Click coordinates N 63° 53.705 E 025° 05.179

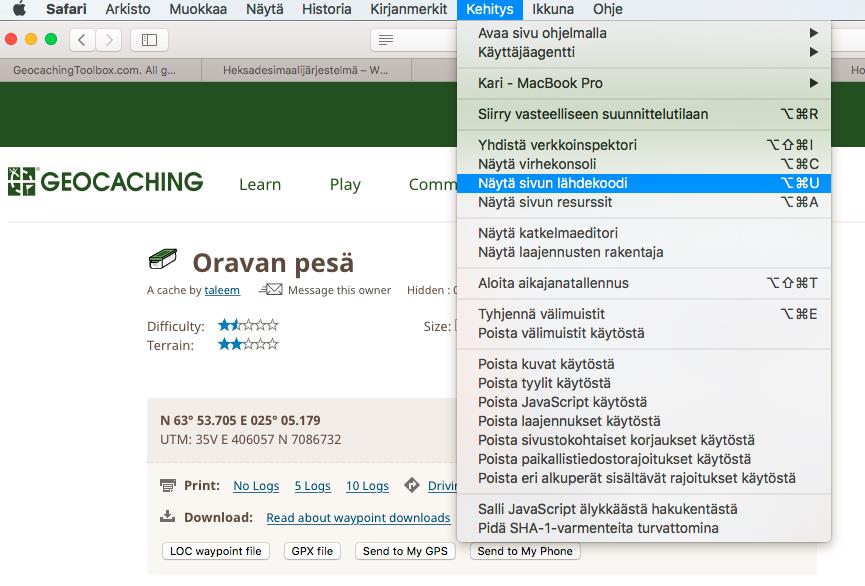[x=240, y=420]
